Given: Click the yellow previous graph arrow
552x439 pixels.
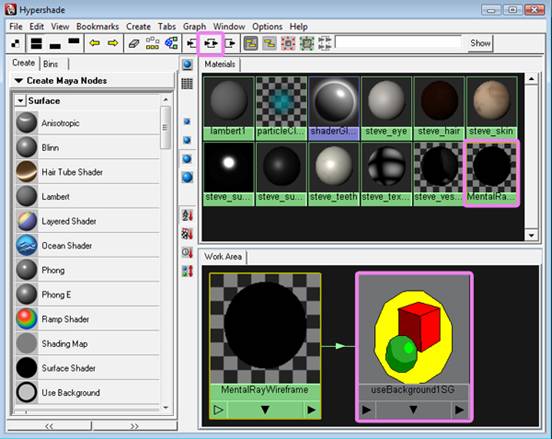Looking at the screenshot, I should 94,43.
